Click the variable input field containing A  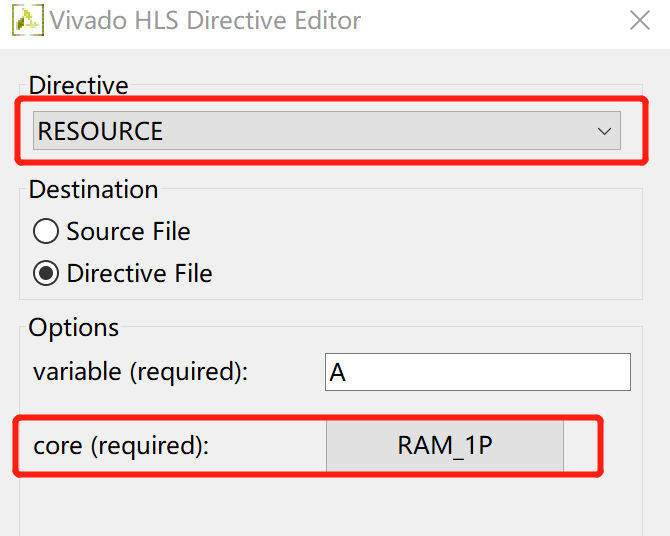point(478,372)
